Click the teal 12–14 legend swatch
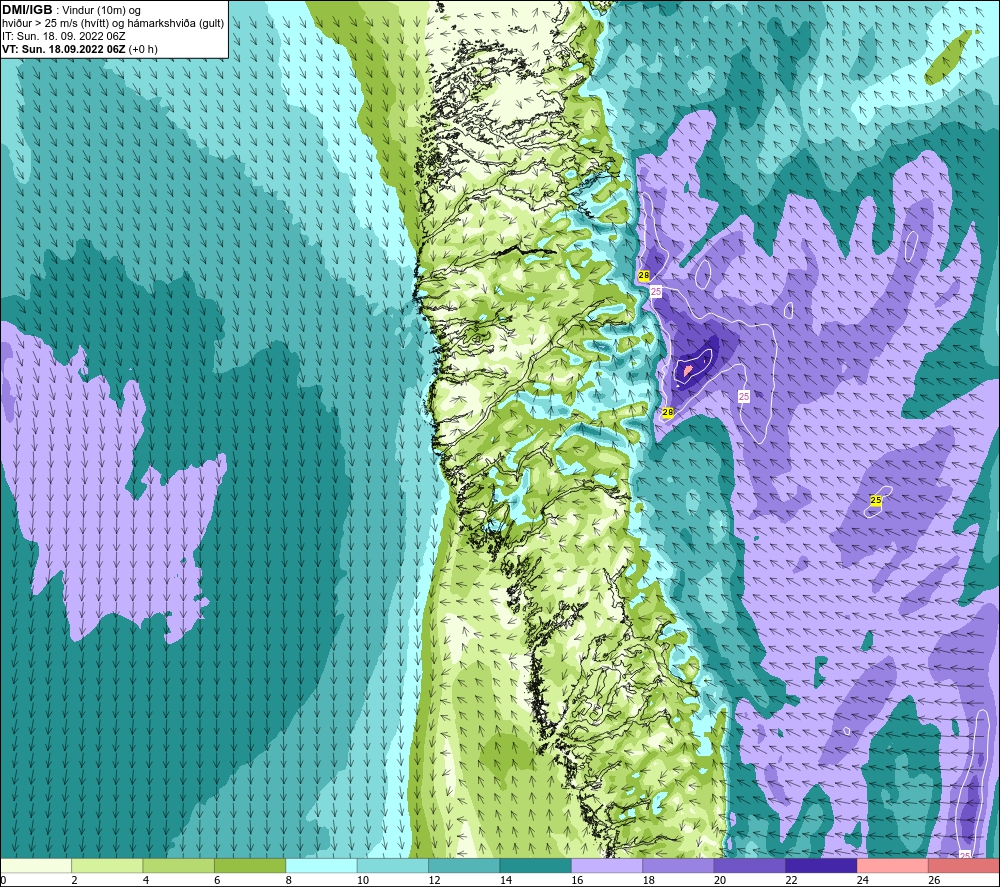The width and height of the screenshot is (1000, 887). (464, 865)
